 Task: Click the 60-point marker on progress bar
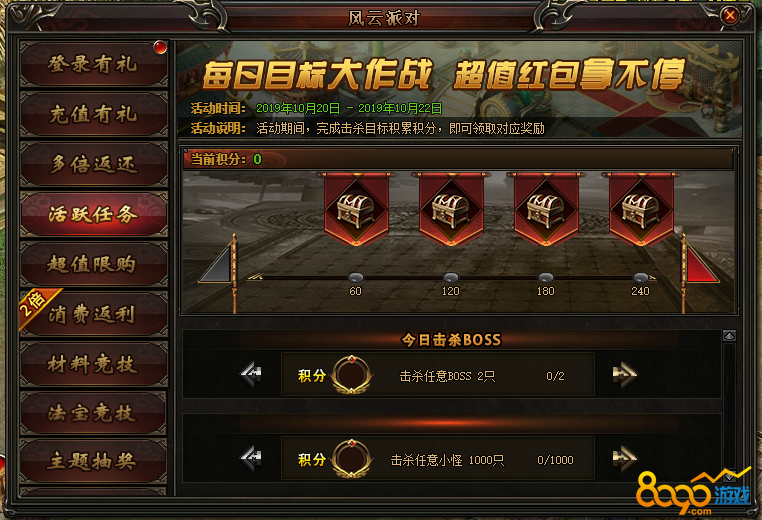(x=356, y=277)
